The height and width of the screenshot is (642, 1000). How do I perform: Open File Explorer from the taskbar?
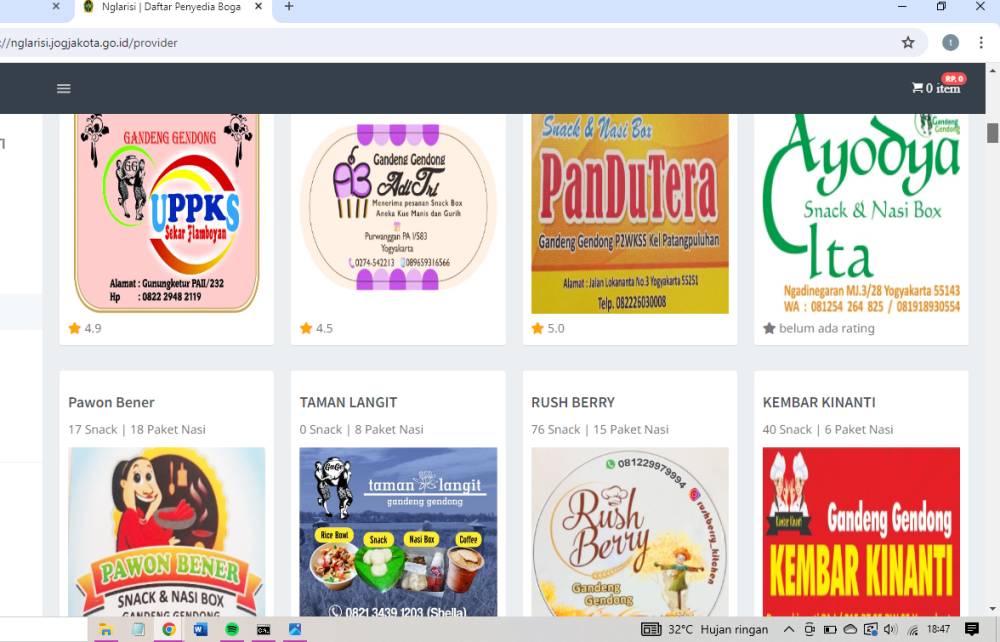click(x=105, y=630)
